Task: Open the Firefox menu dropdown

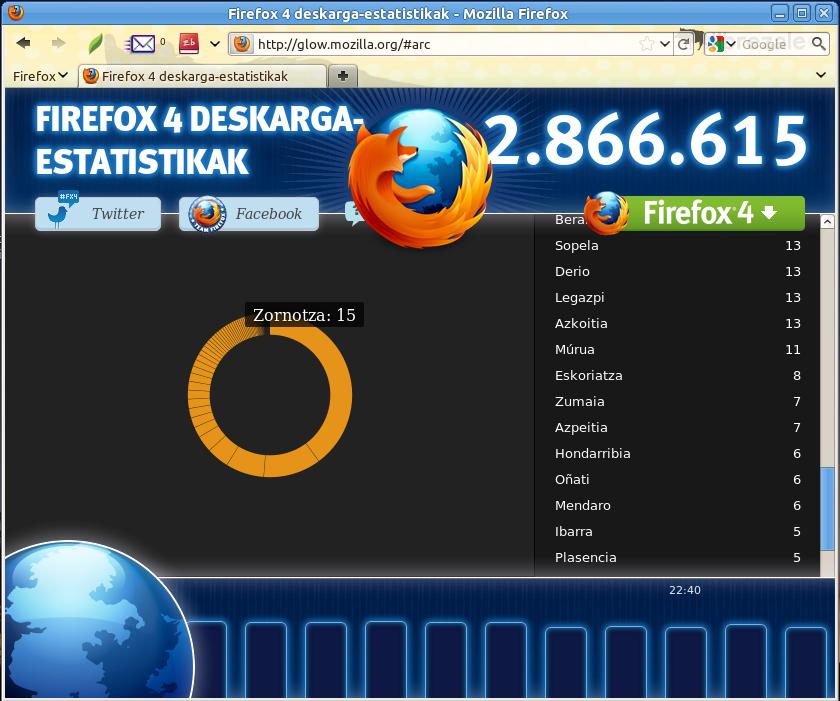Action: pyautogui.click(x=40, y=76)
